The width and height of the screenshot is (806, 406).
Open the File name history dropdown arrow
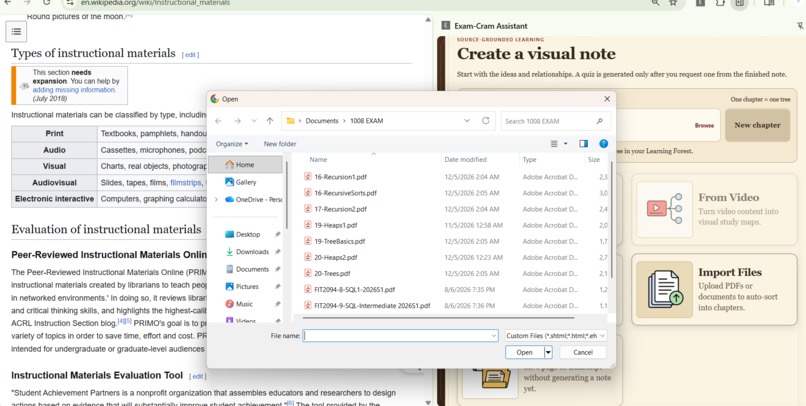coord(493,336)
